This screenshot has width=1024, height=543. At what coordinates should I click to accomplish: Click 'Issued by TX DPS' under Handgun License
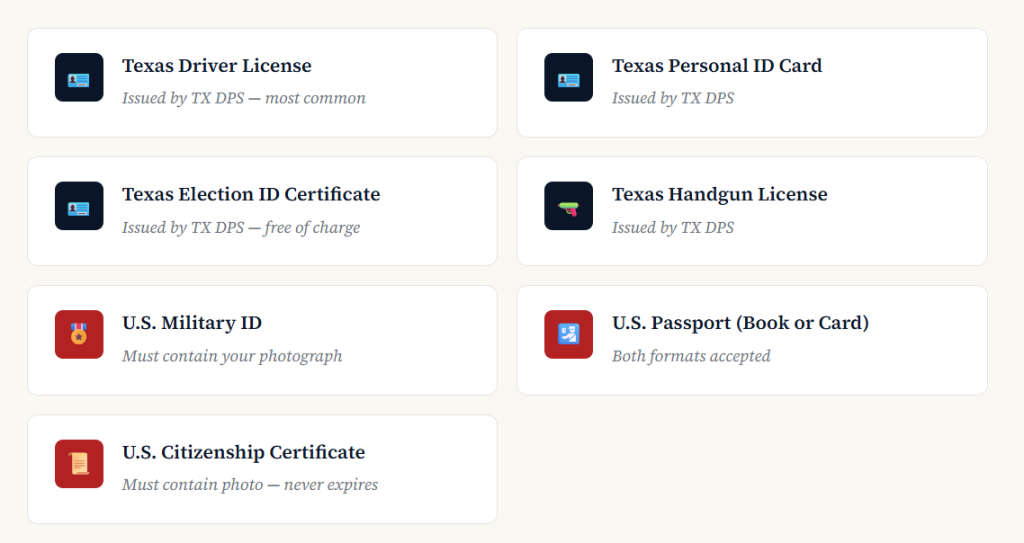click(x=673, y=227)
